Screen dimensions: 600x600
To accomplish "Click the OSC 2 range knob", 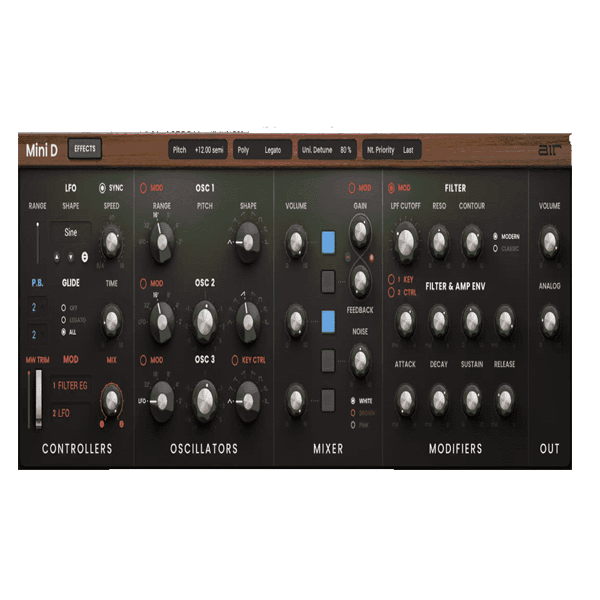I will (x=161, y=322).
